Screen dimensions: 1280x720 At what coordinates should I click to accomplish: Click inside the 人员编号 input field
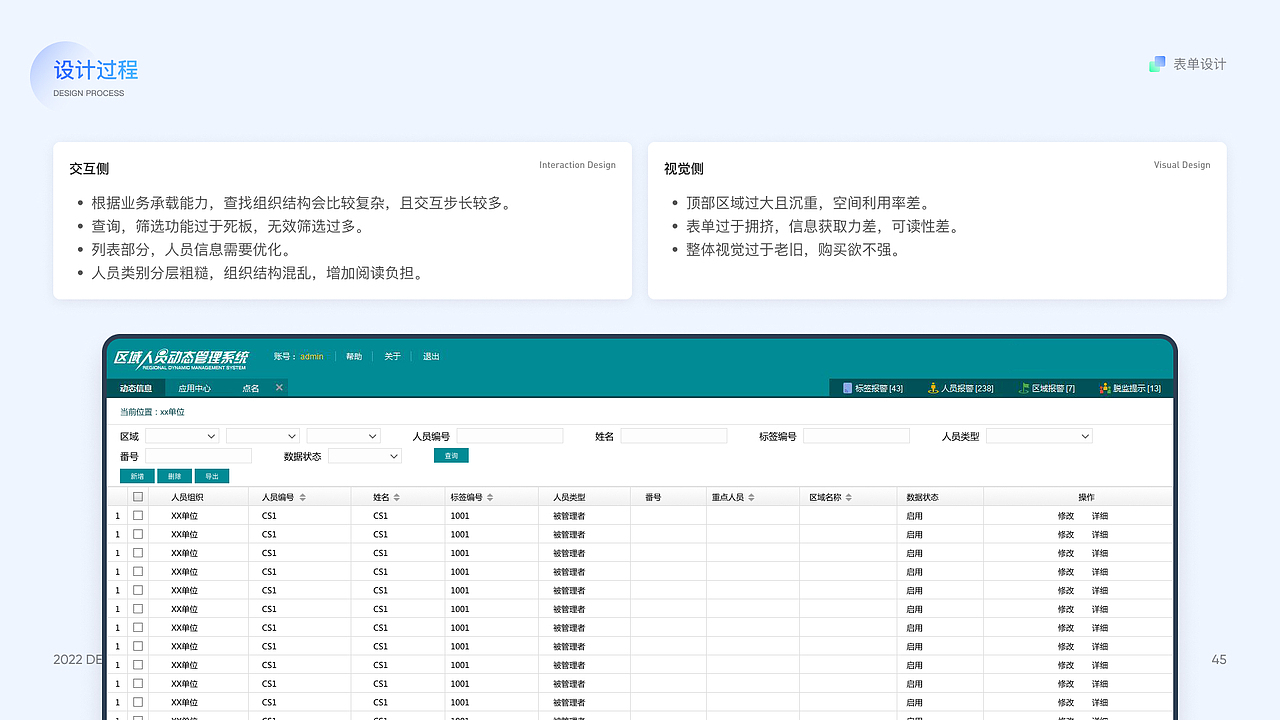[510, 435]
